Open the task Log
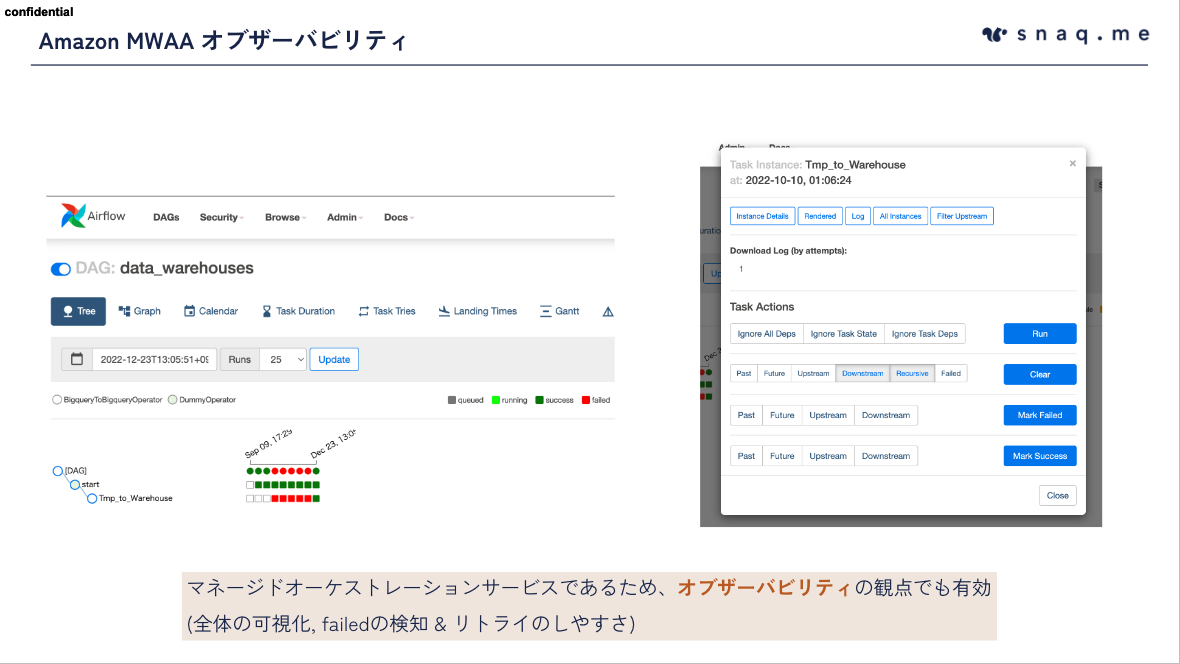The height and width of the screenshot is (664, 1180). click(858, 216)
